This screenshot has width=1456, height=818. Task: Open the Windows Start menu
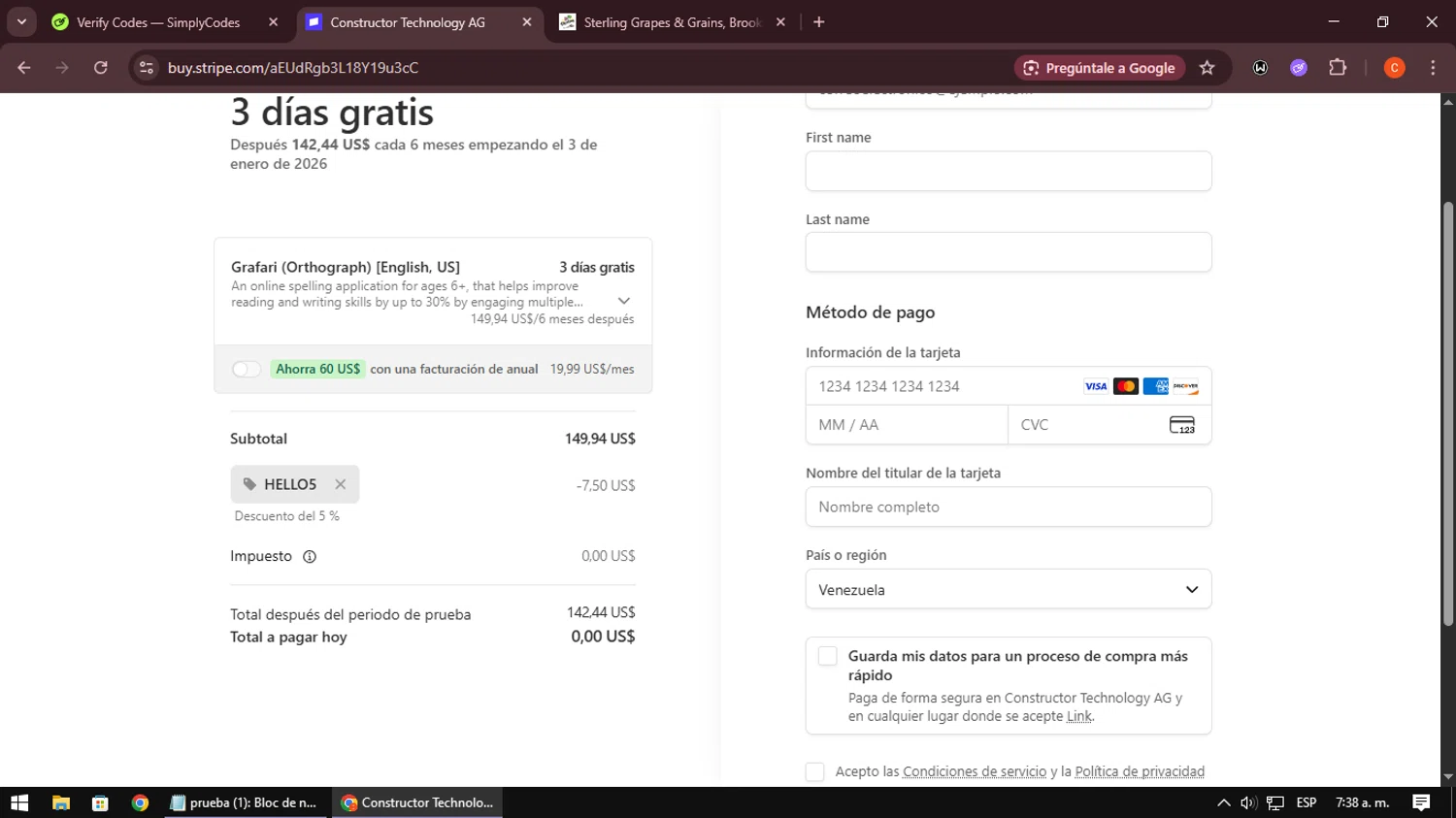(x=19, y=802)
